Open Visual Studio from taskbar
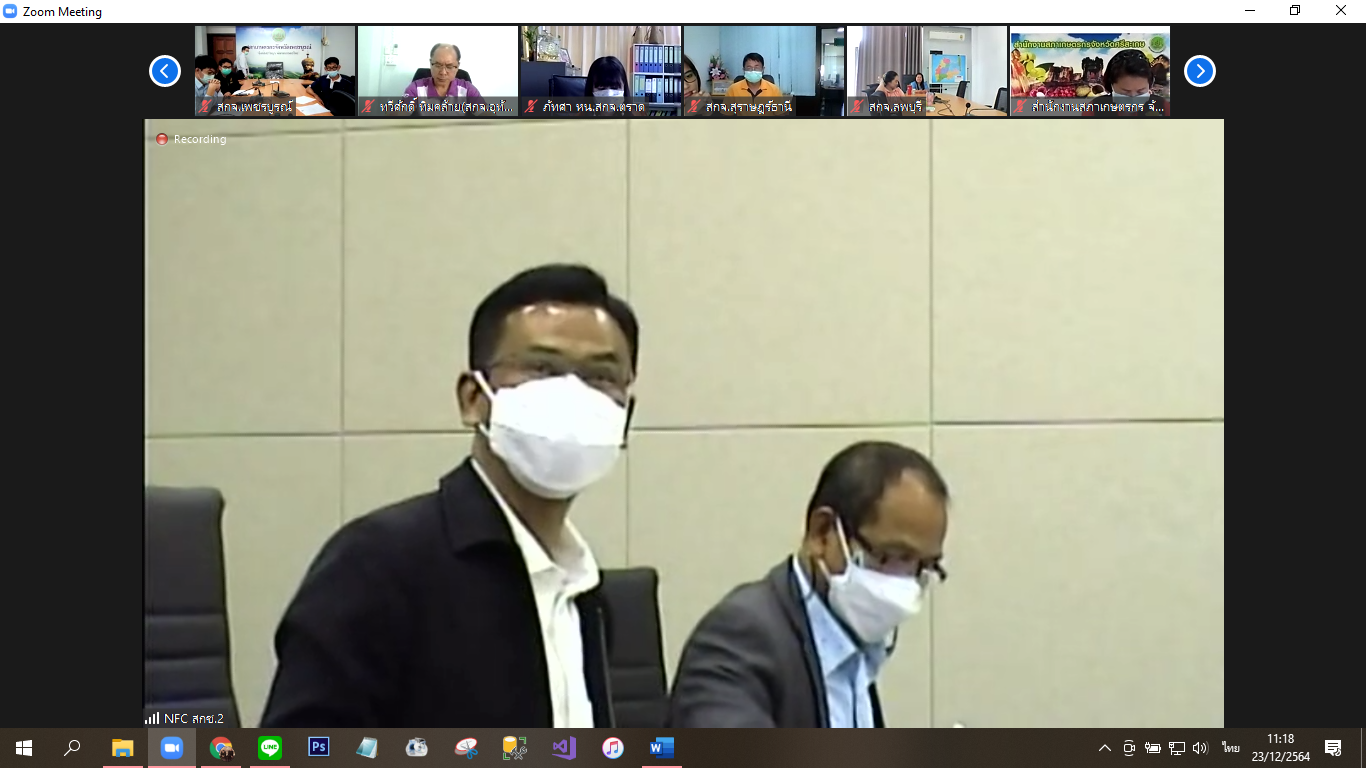 click(x=564, y=747)
